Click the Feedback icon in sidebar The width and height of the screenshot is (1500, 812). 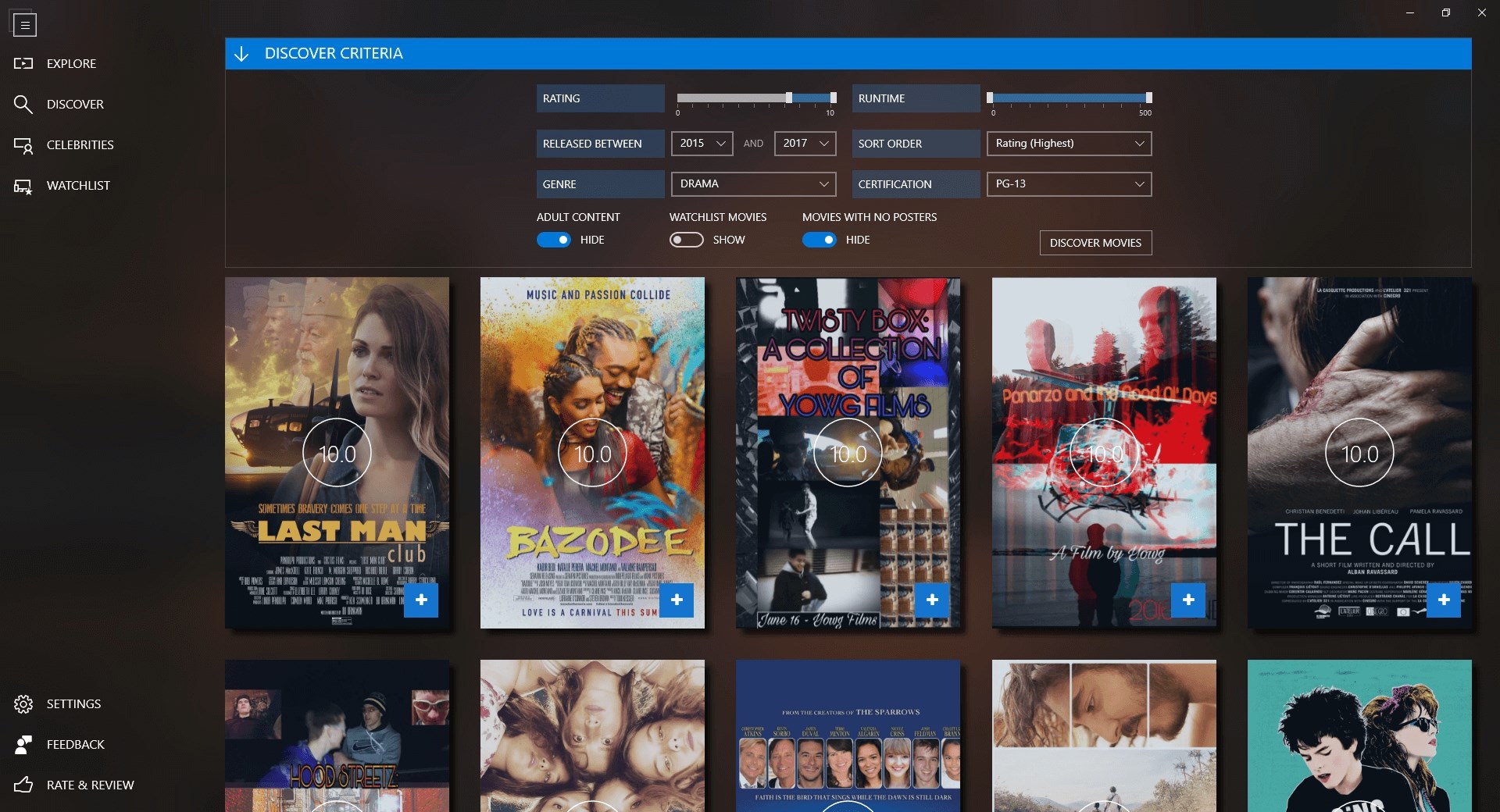tap(23, 744)
